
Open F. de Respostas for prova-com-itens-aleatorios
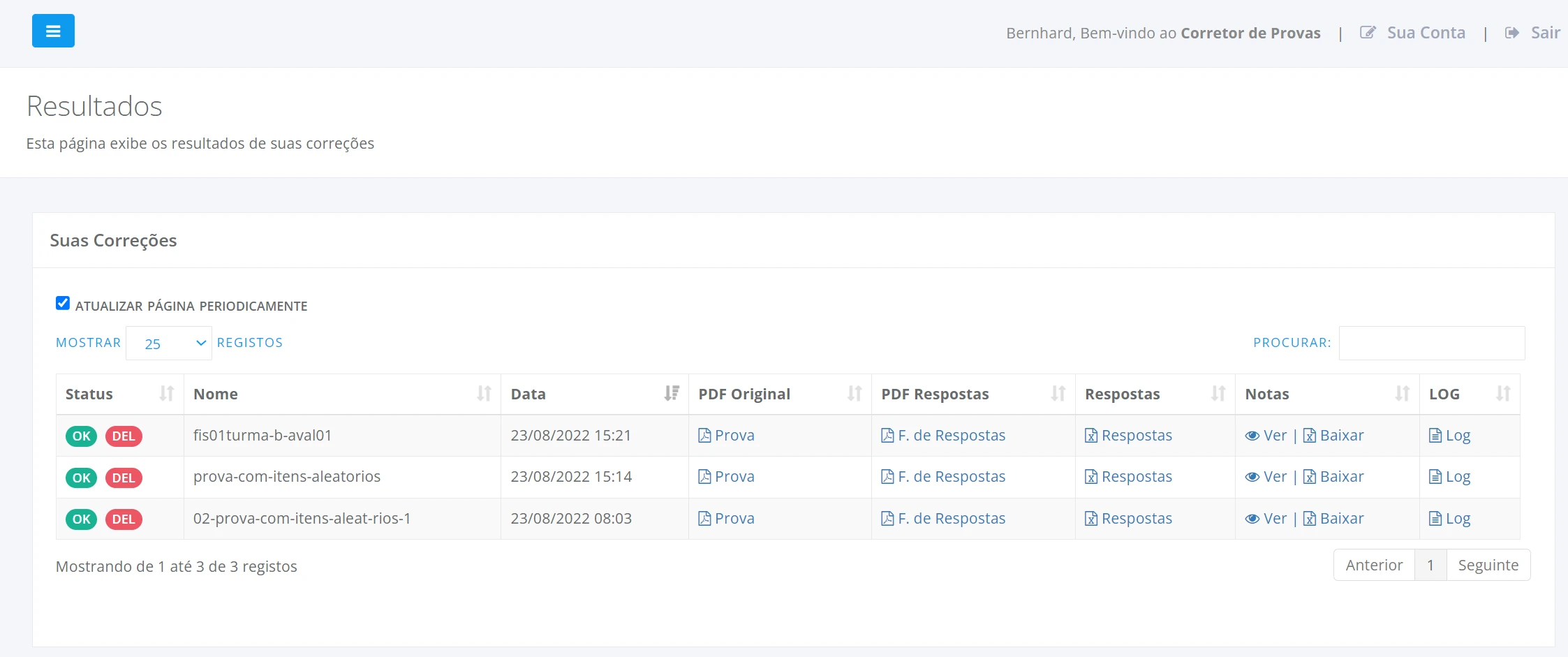click(943, 477)
